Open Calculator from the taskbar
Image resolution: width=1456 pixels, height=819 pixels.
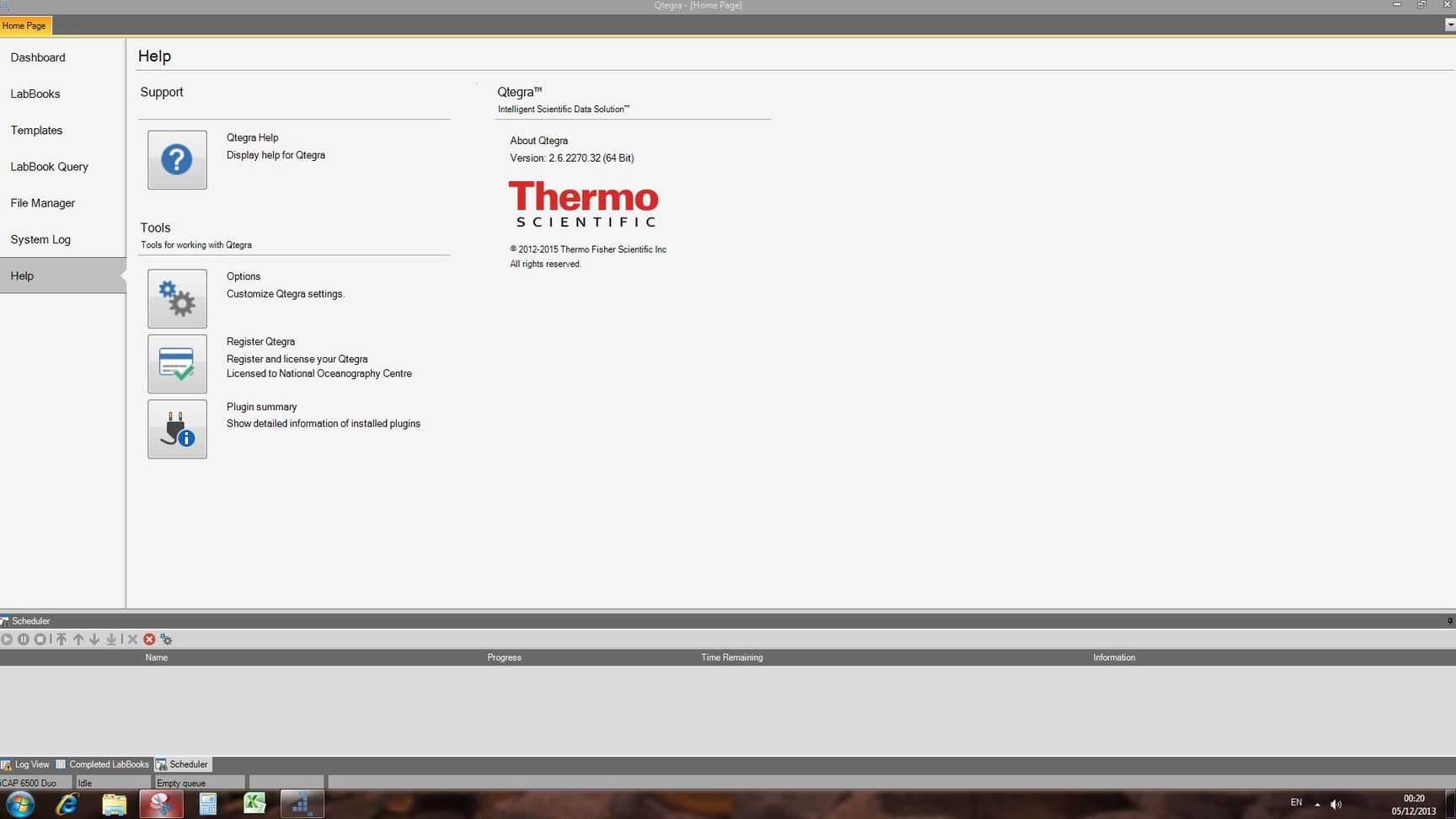[x=207, y=804]
